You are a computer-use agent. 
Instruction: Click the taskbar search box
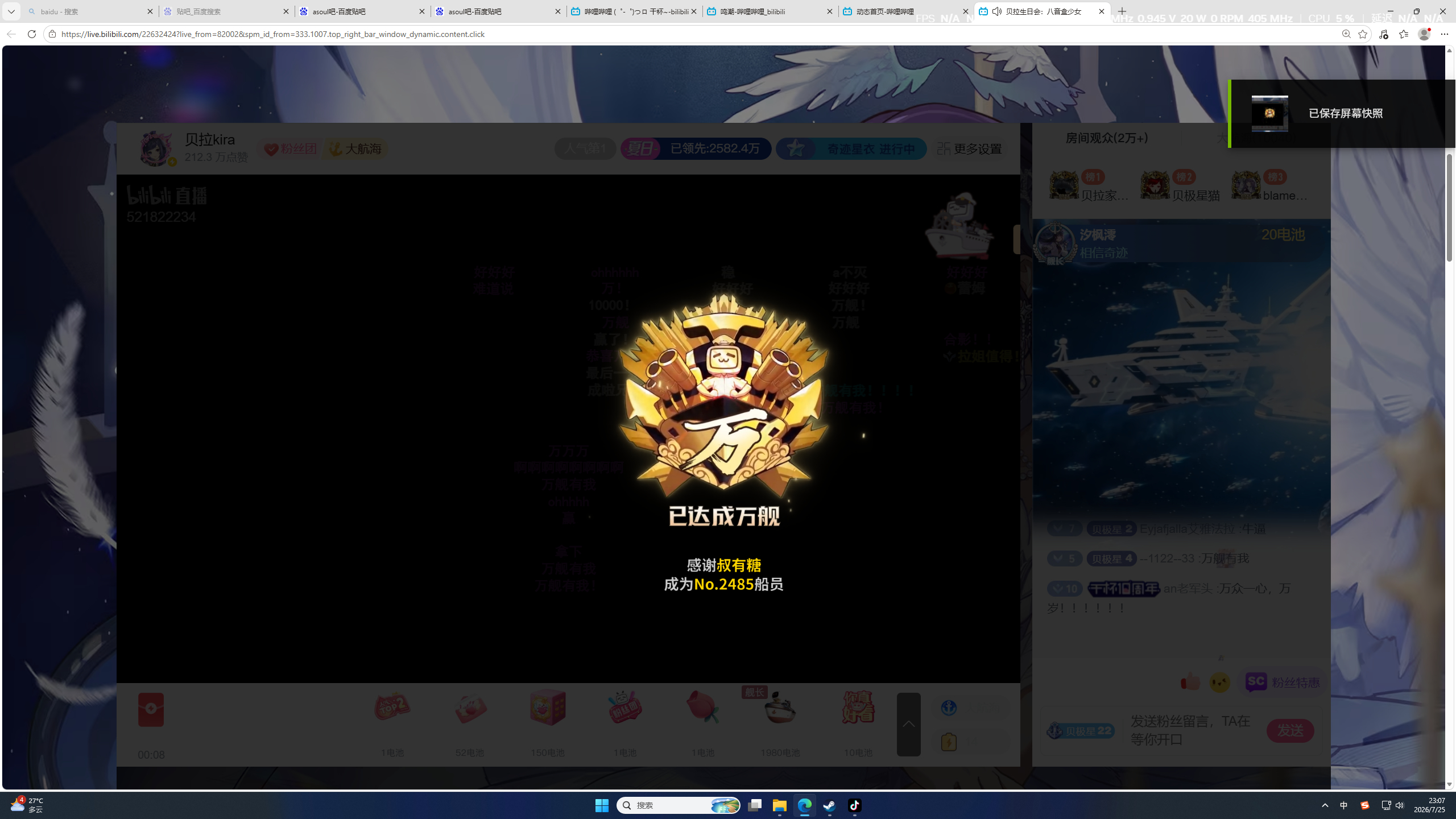tap(679, 805)
